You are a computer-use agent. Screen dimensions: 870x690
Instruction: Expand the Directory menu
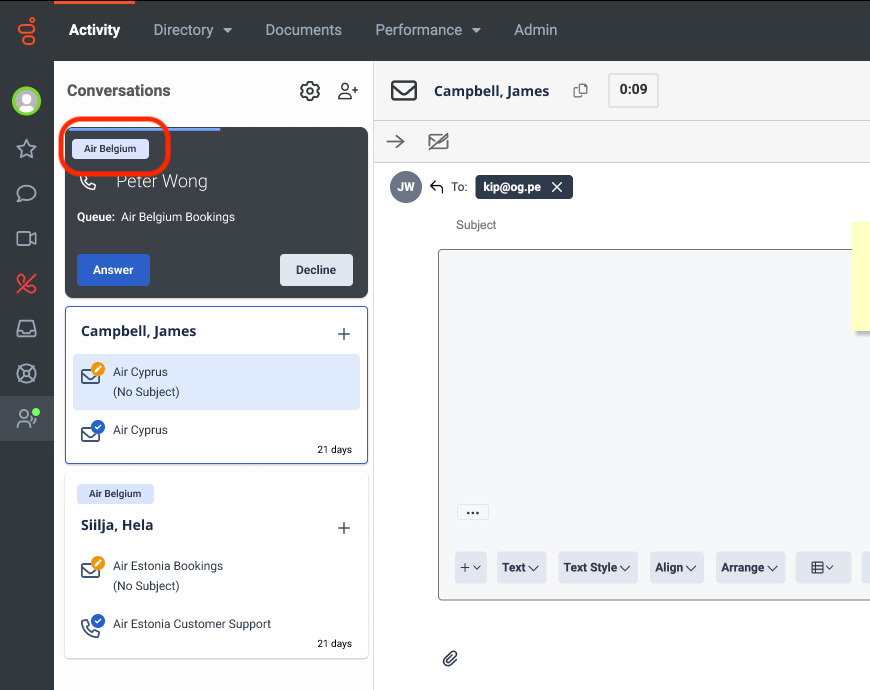[192, 30]
